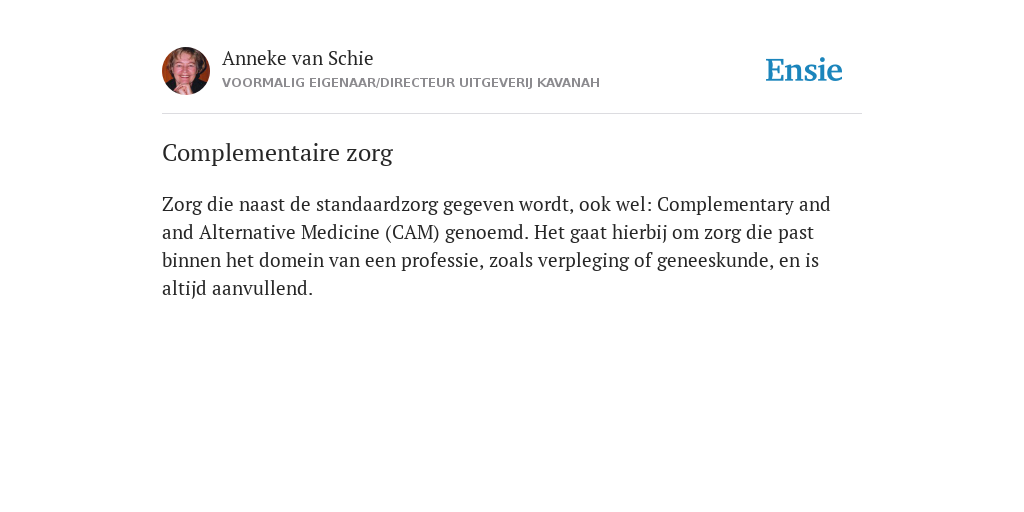1024x512 pixels.
Task: Click 'Complementary and' at the first line's end
Action: pos(743,204)
